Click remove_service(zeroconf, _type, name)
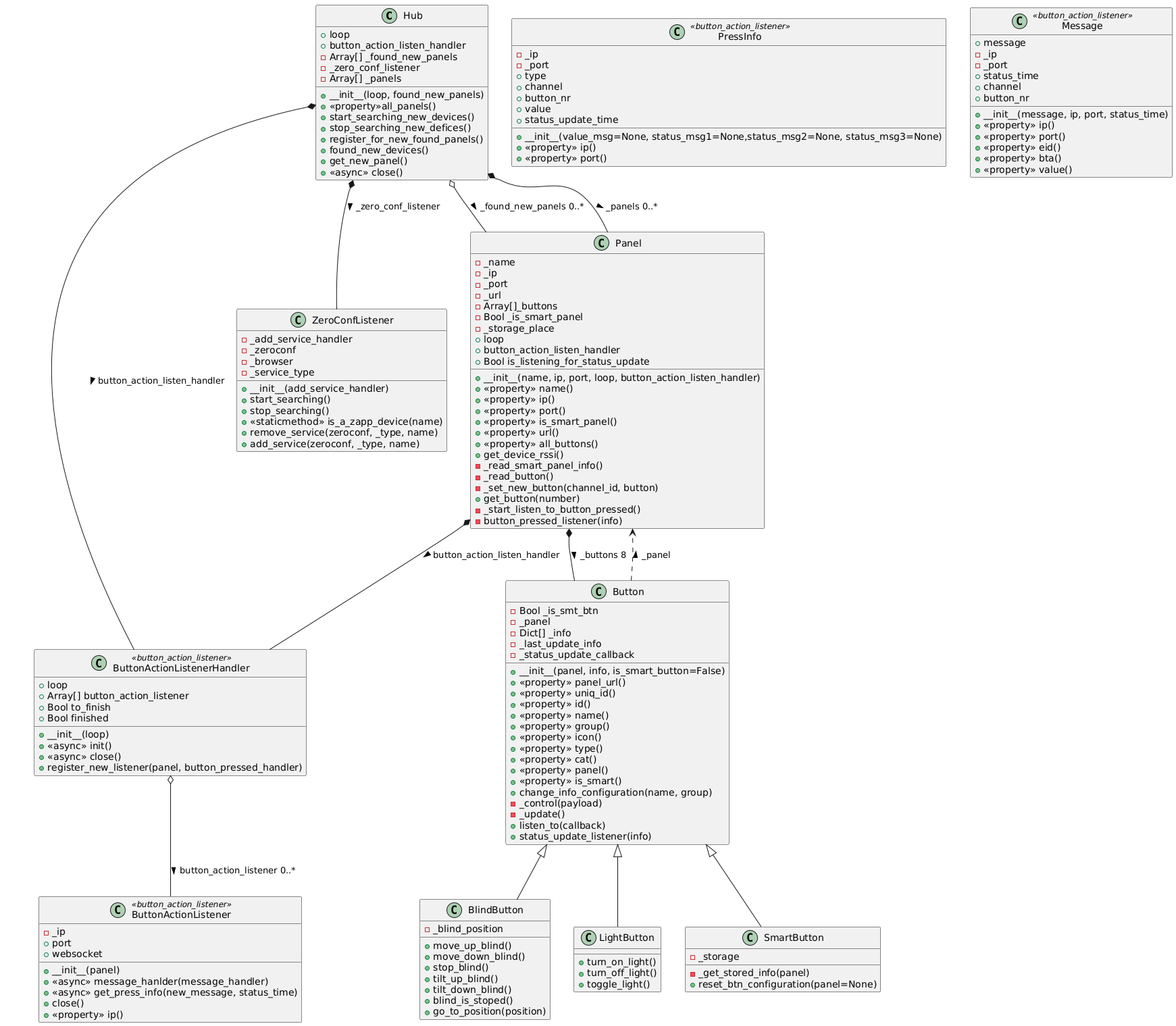The height and width of the screenshot is (1026, 1176). click(343, 432)
